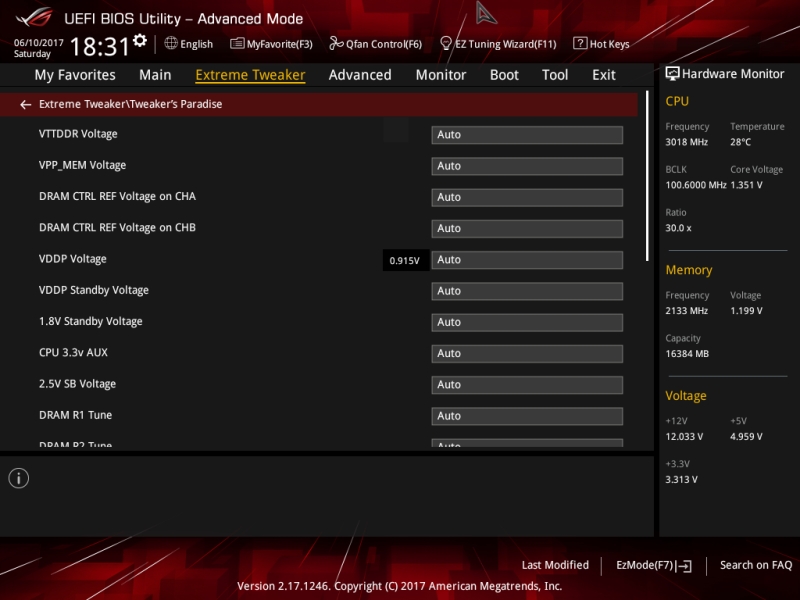Image resolution: width=800 pixels, height=600 pixels.
Task: Select the CPU 3.3v AUX label
Action: 73,353
